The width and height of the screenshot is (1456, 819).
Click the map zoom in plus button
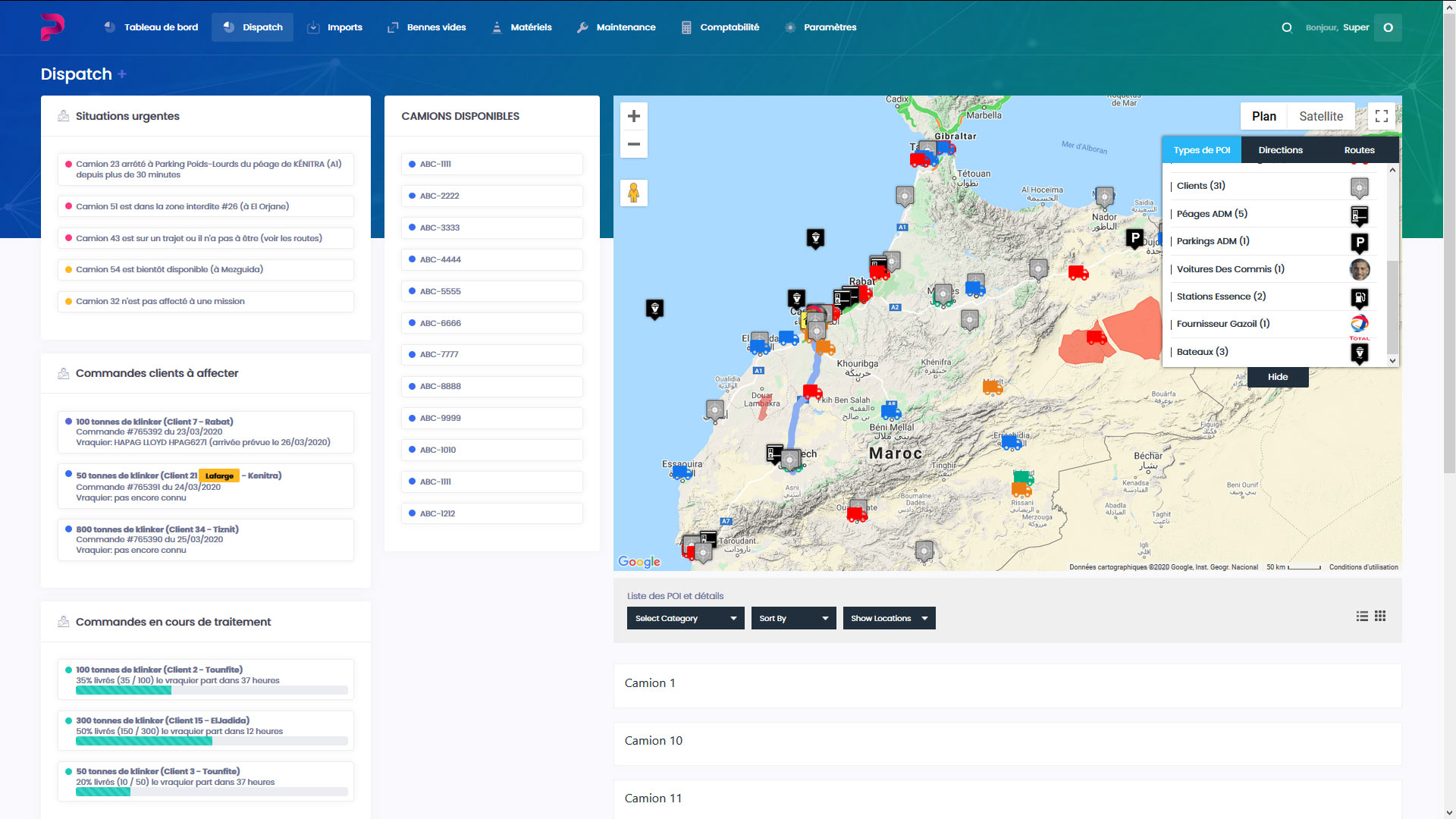coord(634,116)
